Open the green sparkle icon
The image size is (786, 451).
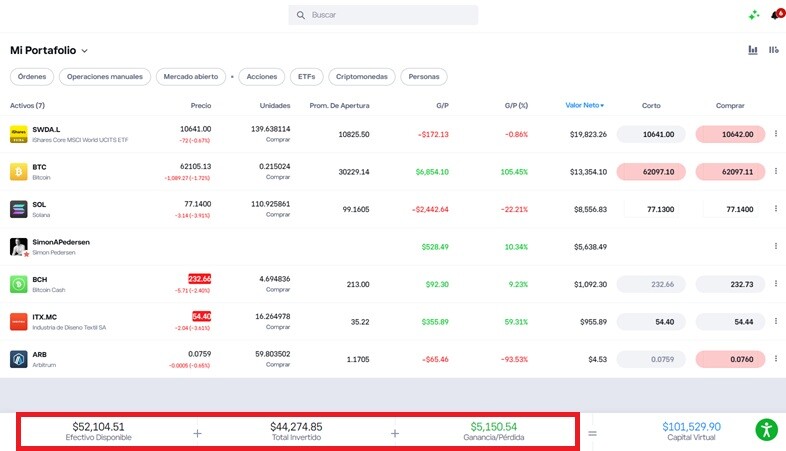coord(753,15)
